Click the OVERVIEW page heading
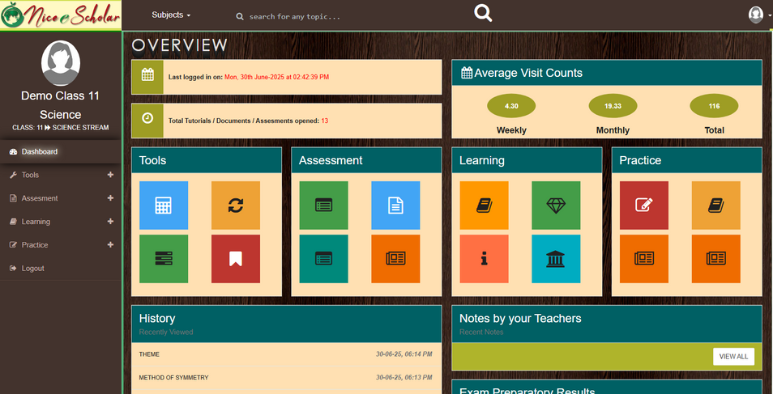Screen dimensions: 773x394 pos(179,45)
